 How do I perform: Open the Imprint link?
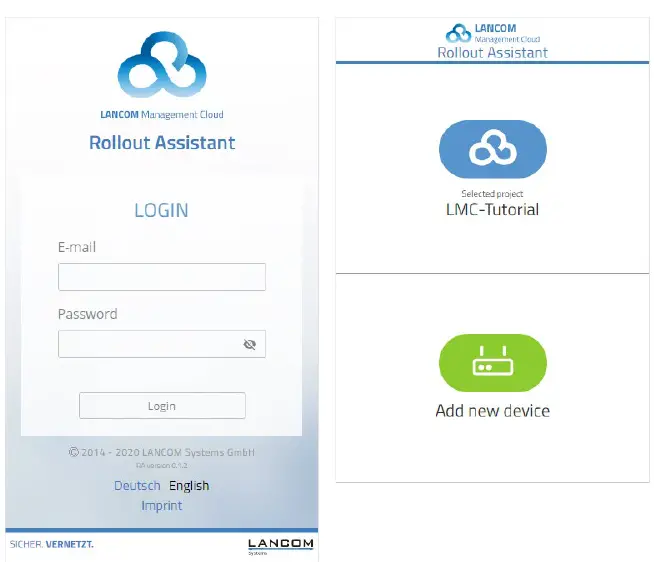(x=162, y=506)
